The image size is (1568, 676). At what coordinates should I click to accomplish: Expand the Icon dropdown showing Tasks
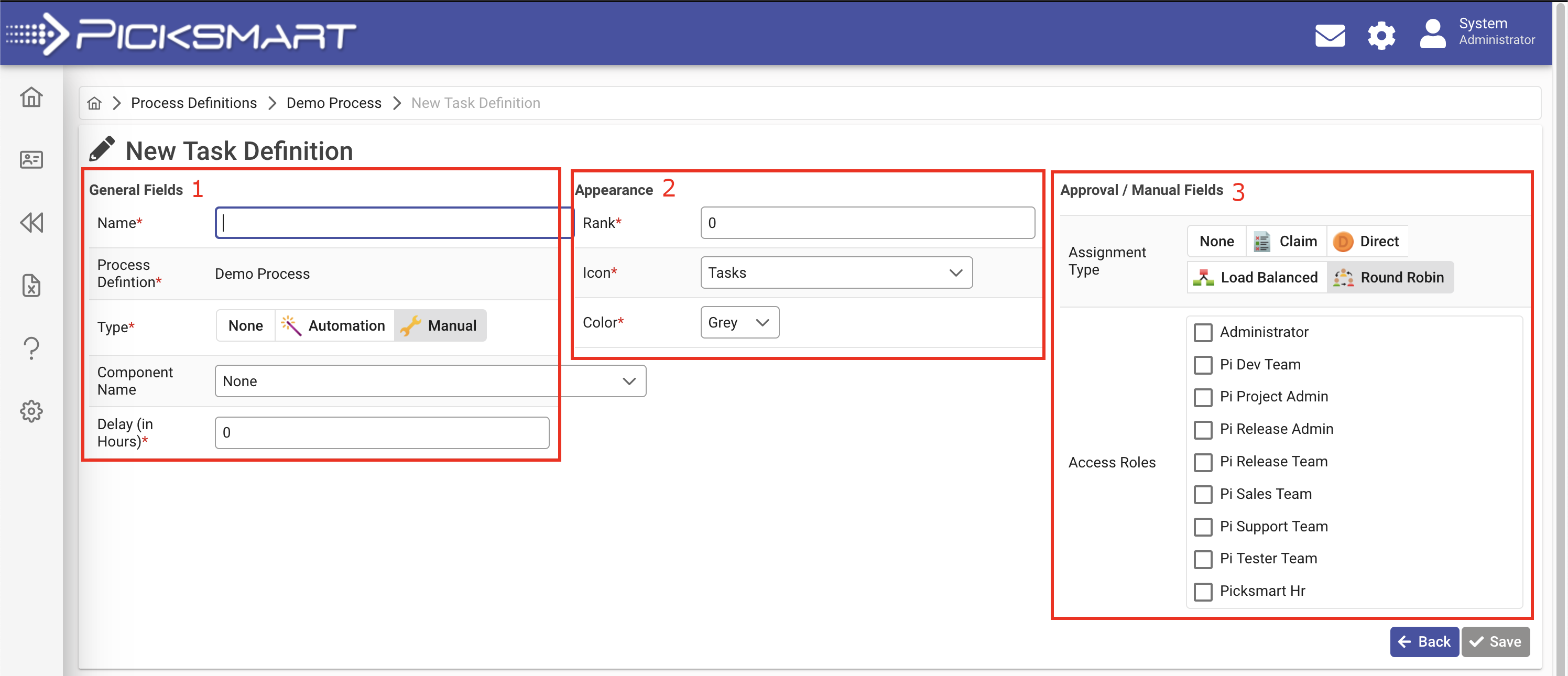tap(836, 272)
